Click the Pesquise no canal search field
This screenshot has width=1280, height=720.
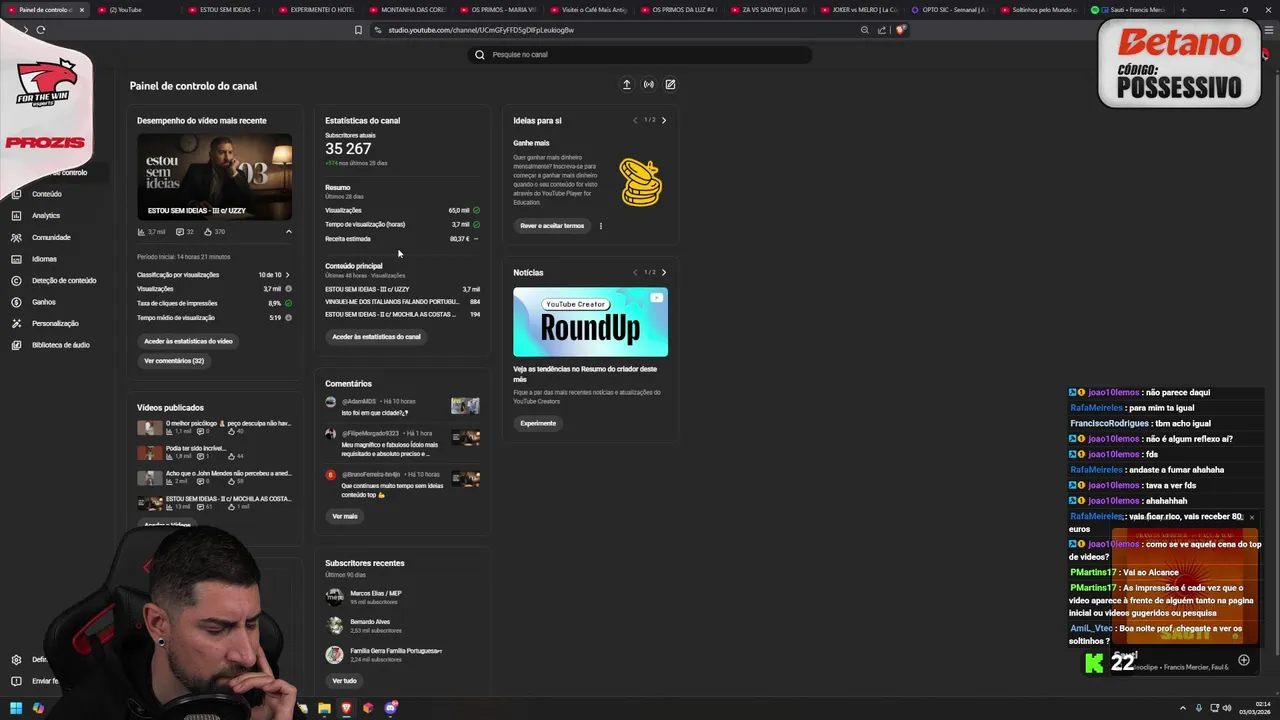(x=640, y=55)
